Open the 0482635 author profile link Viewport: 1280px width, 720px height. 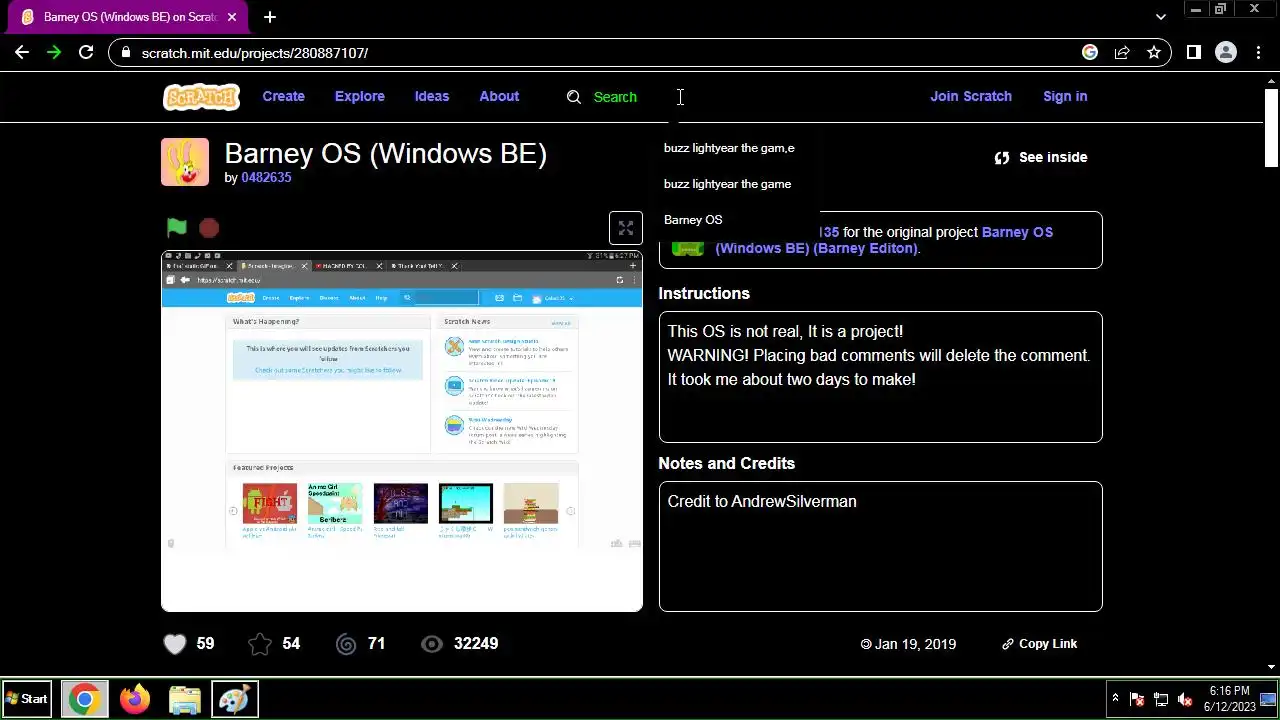(x=266, y=177)
